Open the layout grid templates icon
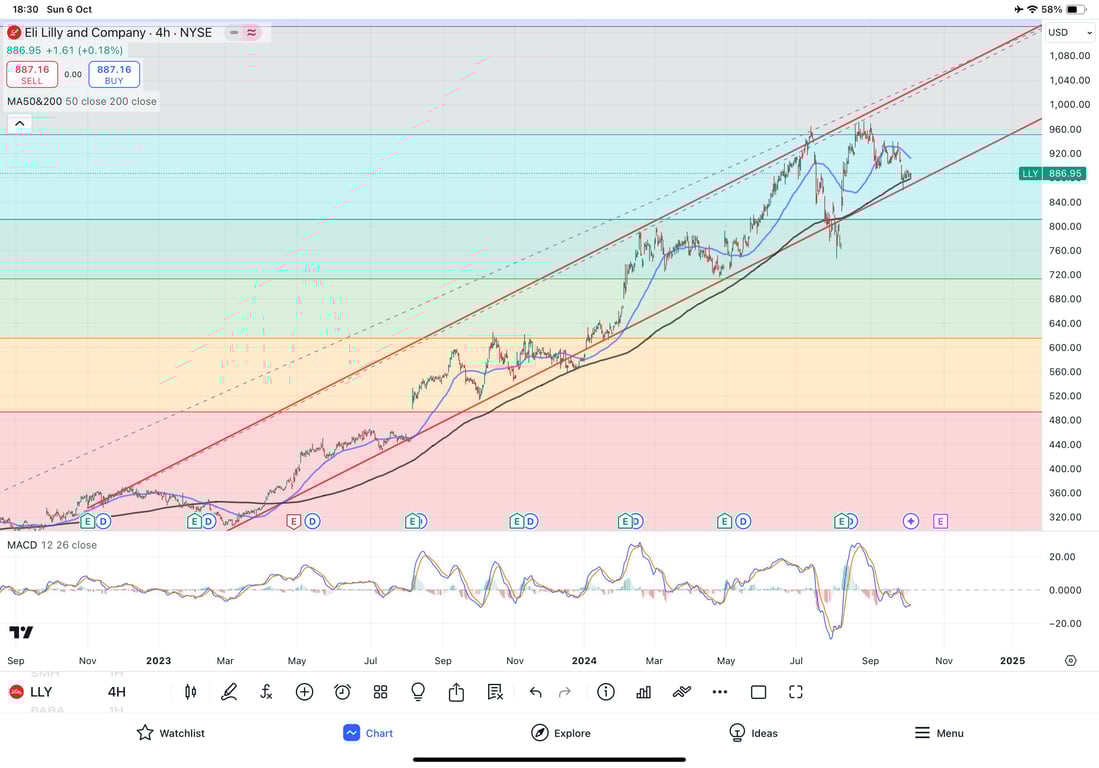Viewport: 1099px width, 768px height. click(x=381, y=692)
